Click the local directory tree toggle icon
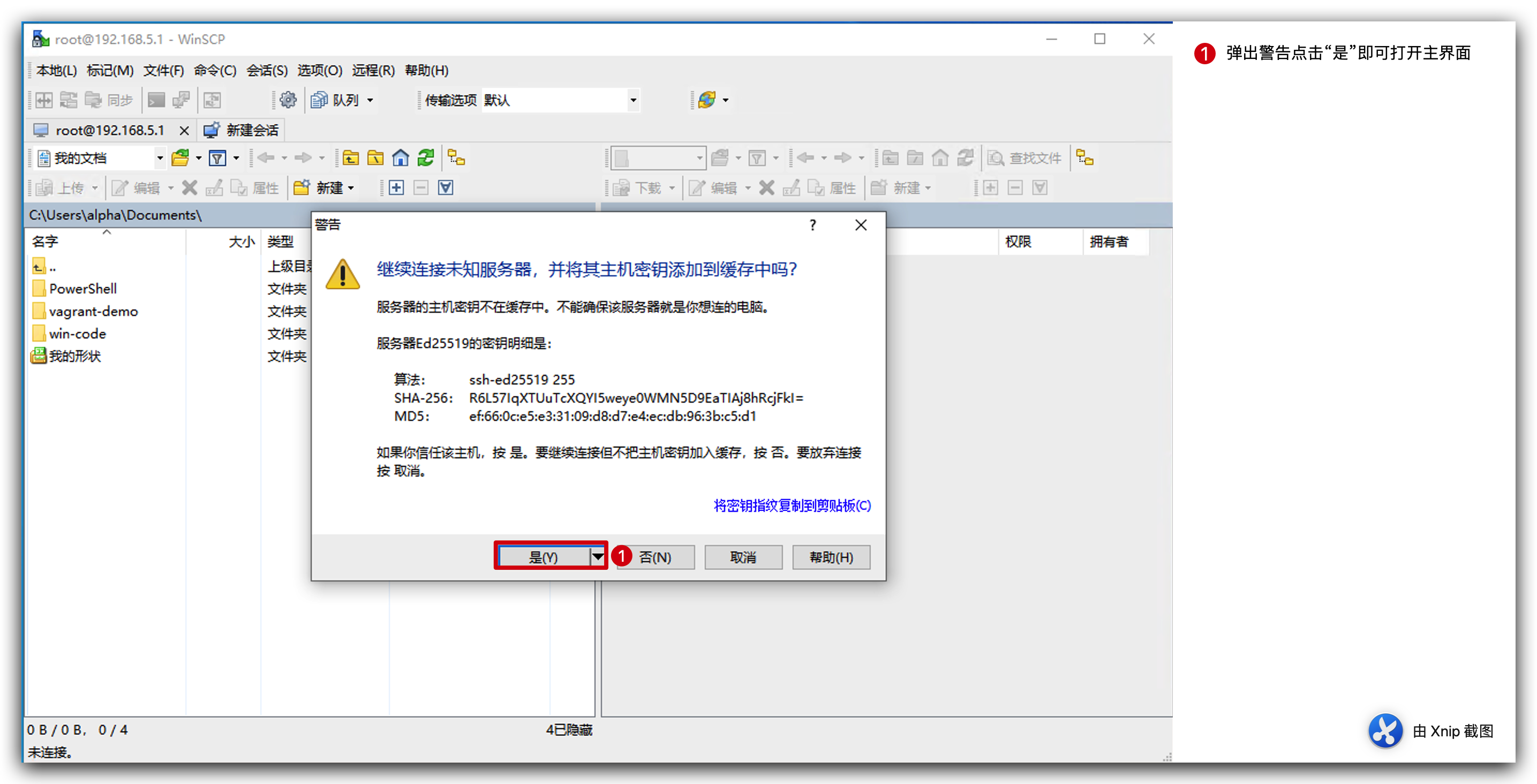 [x=456, y=158]
